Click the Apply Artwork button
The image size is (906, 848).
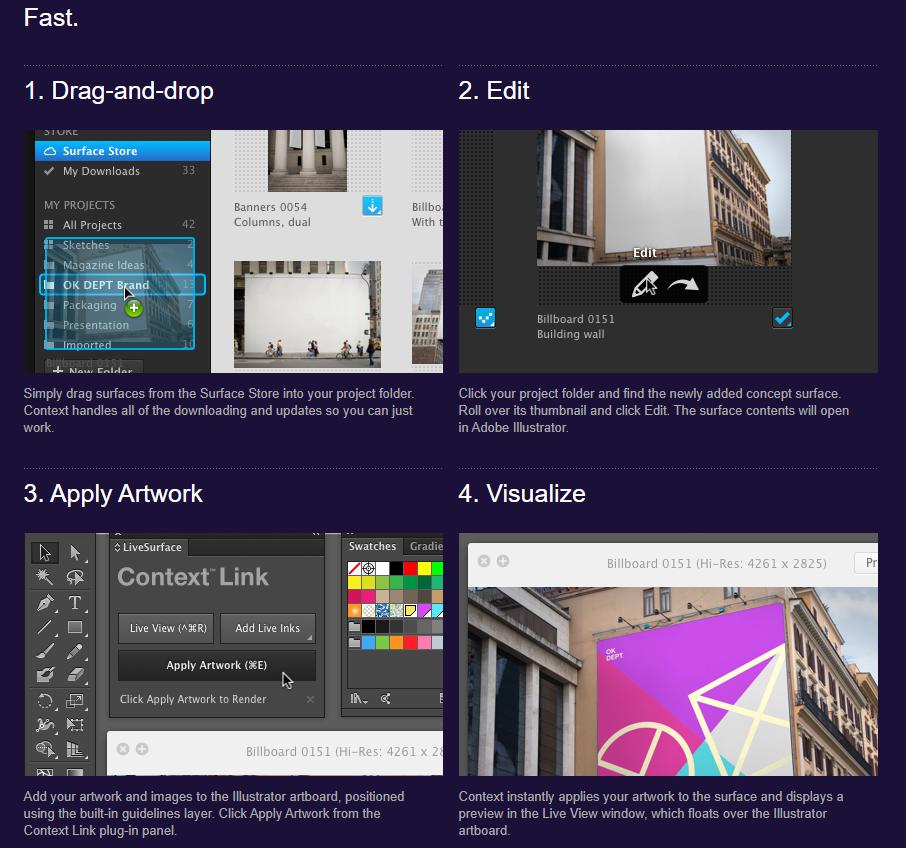click(x=217, y=665)
